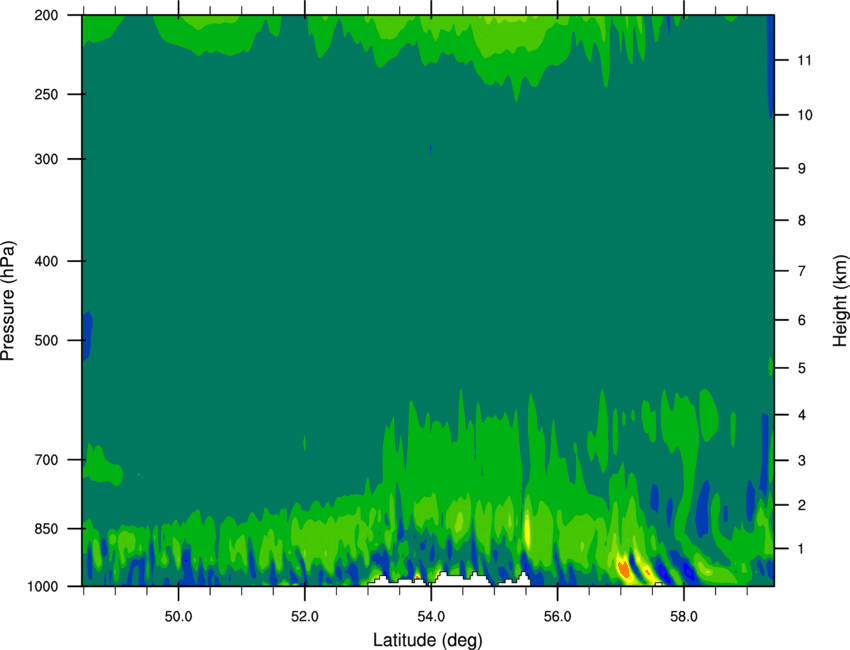Click the 200 pressure tick label
850x650 pixels.
46,15
